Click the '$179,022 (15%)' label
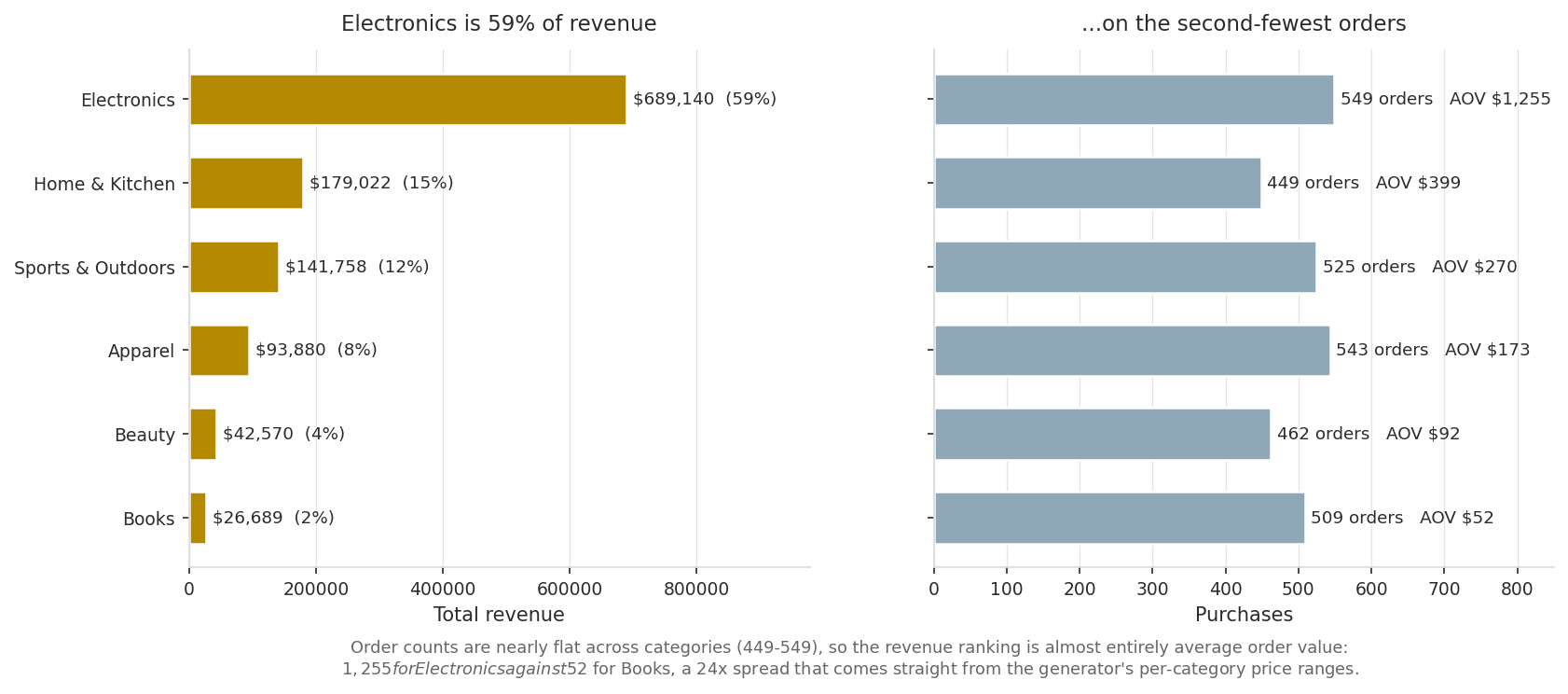This screenshot has height=694, width=1568. [381, 183]
